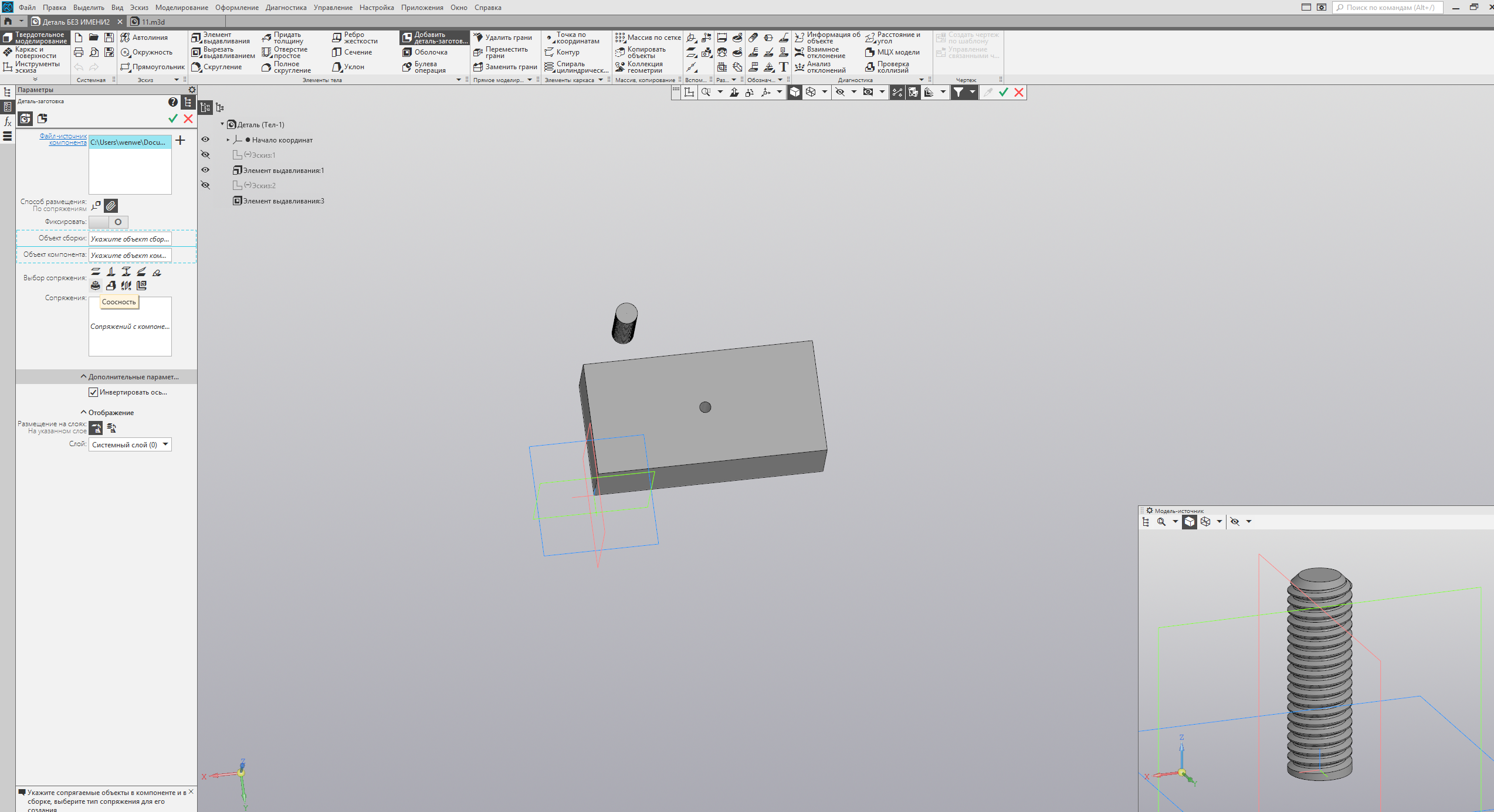This screenshot has height=812, width=1494.
Task: Select Элемент выдавливания tool in ribbon
Action: click(221, 38)
